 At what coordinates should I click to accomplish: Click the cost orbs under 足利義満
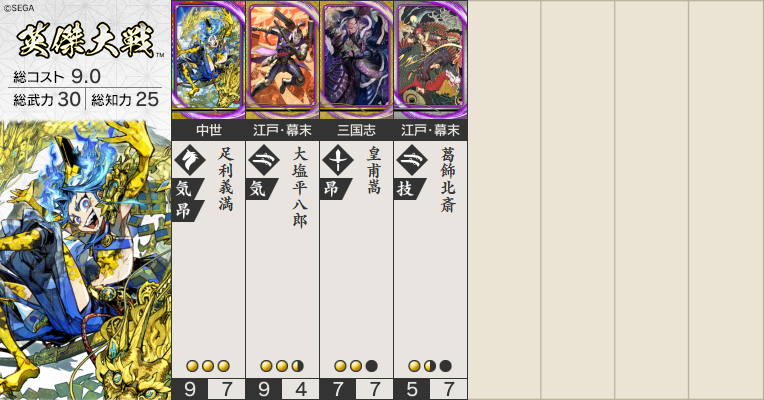click(208, 366)
